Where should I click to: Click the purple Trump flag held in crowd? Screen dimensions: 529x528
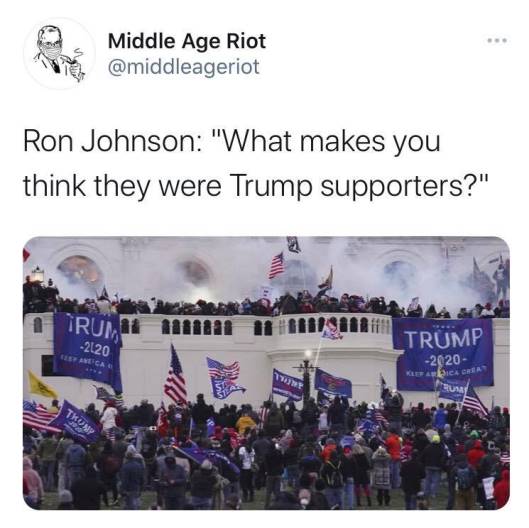[75, 421]
